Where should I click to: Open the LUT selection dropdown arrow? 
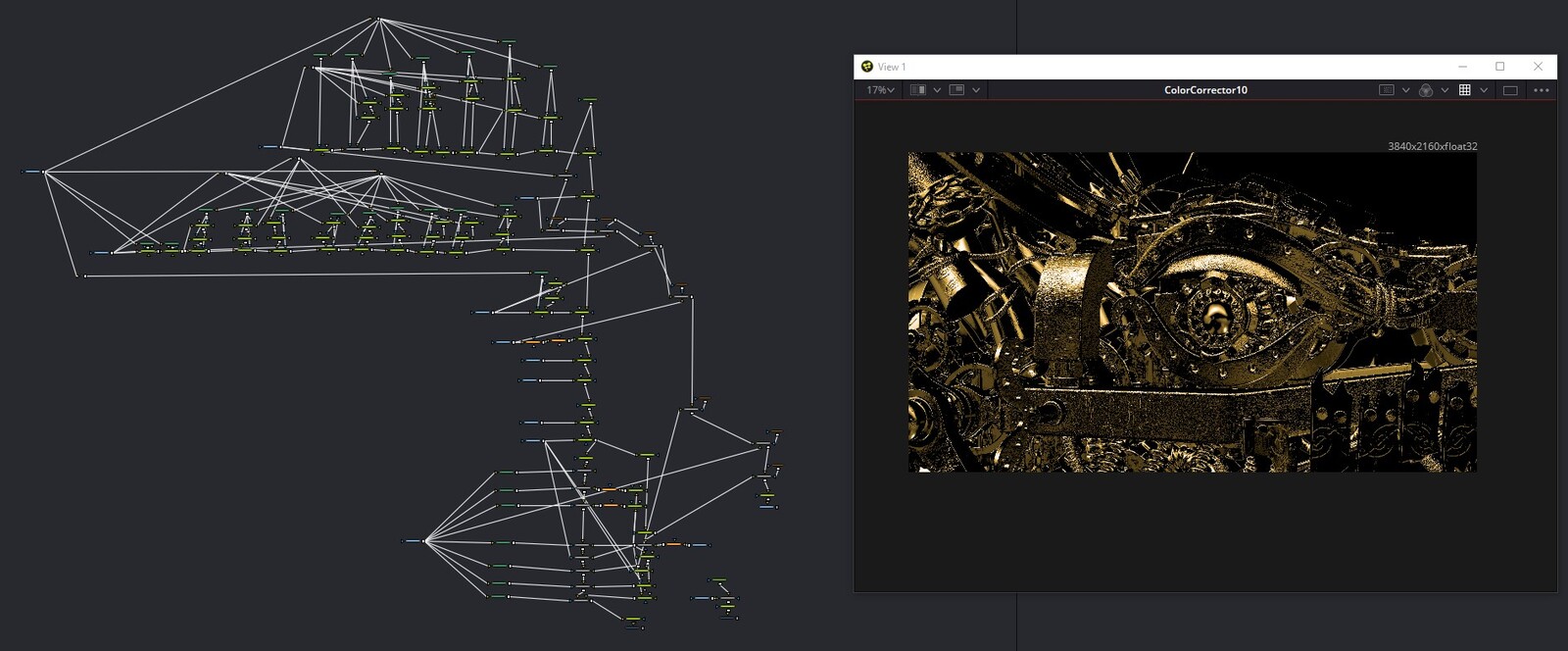click(x=1406, y=90)
